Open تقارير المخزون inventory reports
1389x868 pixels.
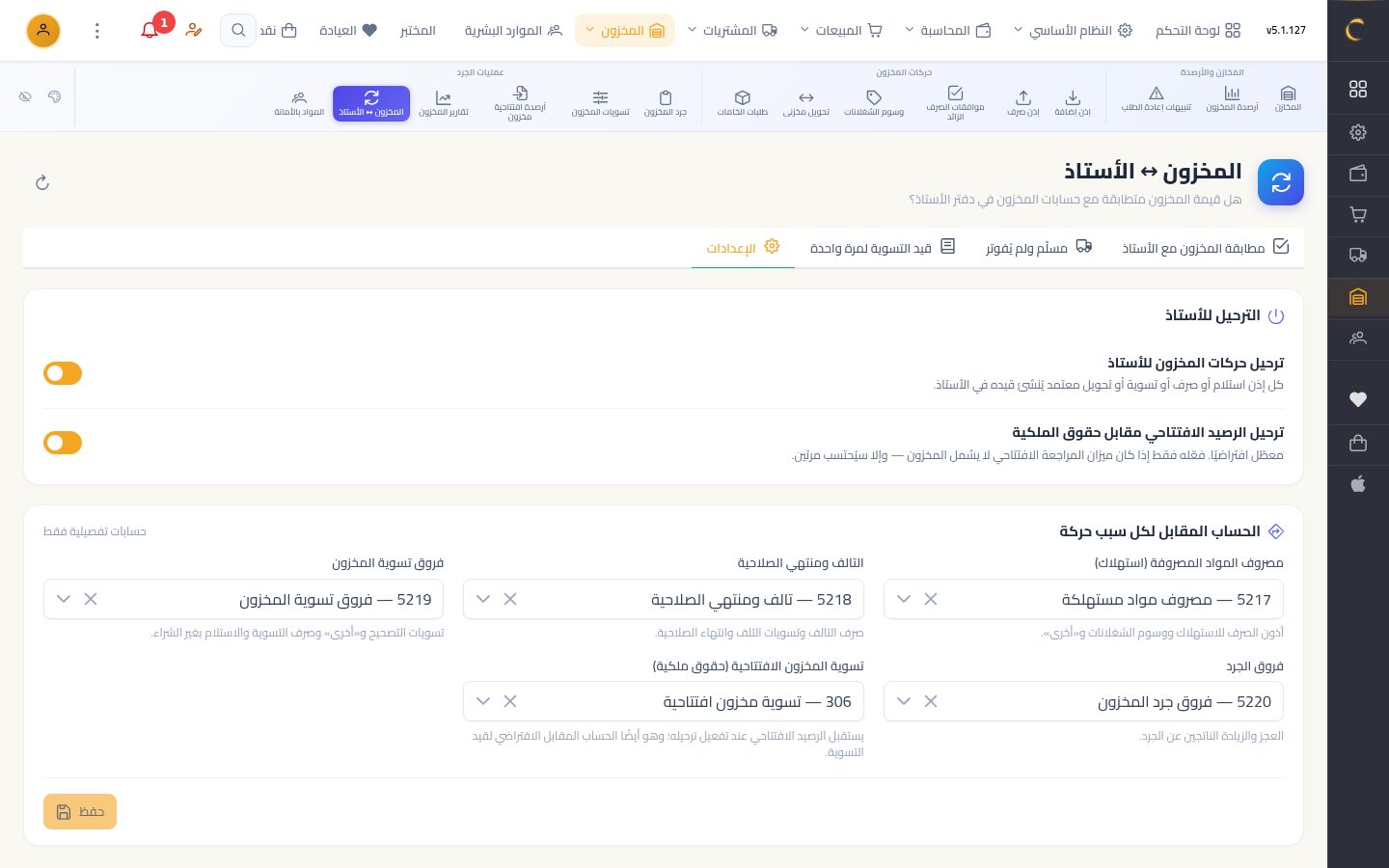point(444,102)
